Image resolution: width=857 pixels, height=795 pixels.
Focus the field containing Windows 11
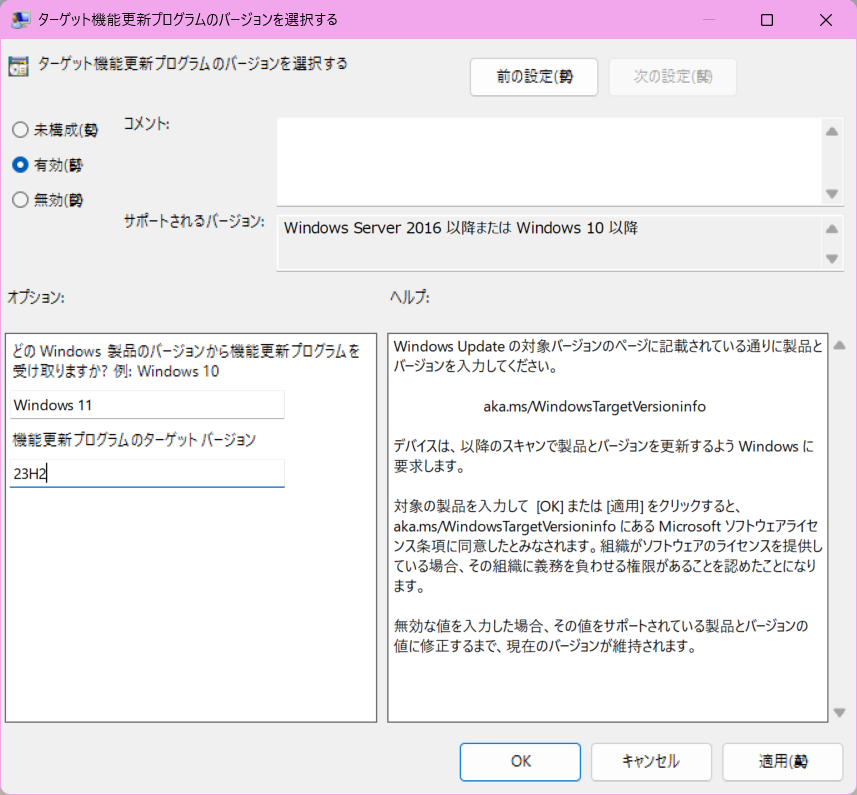(x=147, y=405)
